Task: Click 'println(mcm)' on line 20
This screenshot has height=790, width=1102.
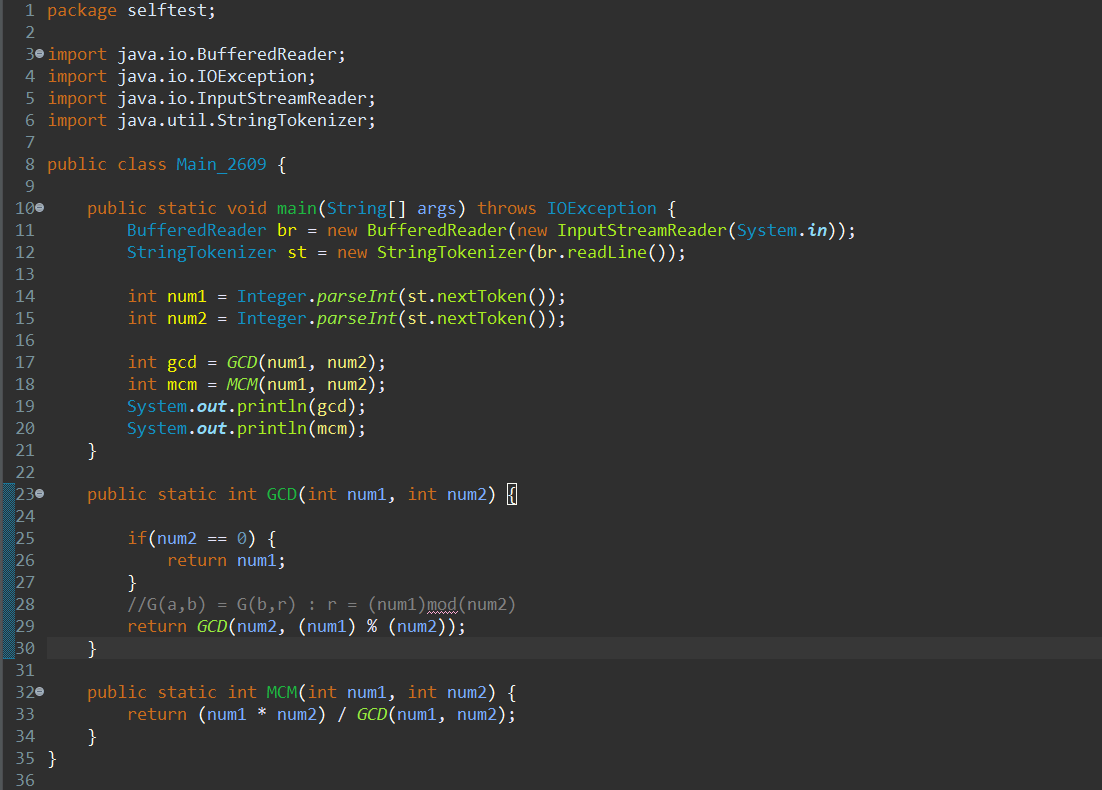Action: pyautogui.click(x=297, y=428)
